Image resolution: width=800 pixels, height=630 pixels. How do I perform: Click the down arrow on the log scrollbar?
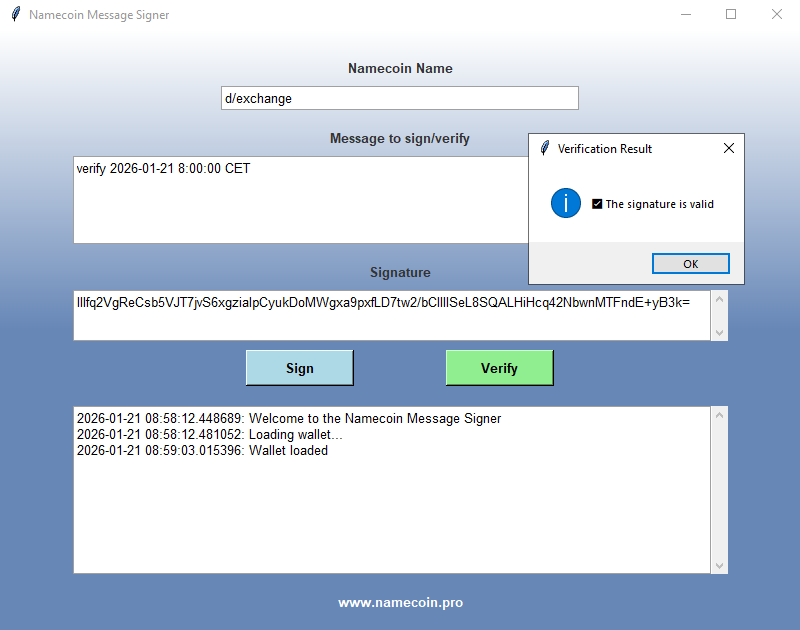pos(718,563)
